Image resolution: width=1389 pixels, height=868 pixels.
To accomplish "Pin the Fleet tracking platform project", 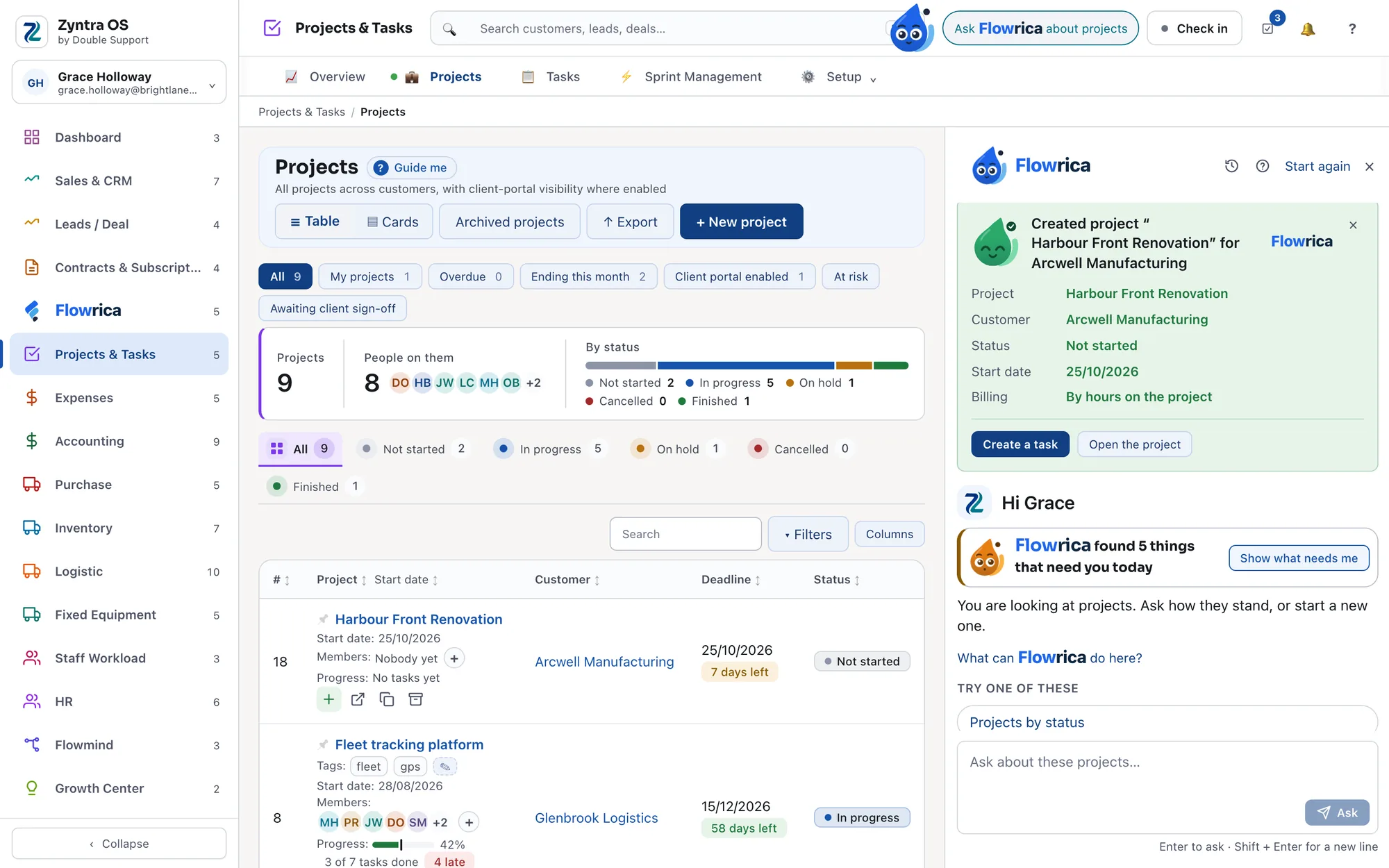I will point(323,745).
